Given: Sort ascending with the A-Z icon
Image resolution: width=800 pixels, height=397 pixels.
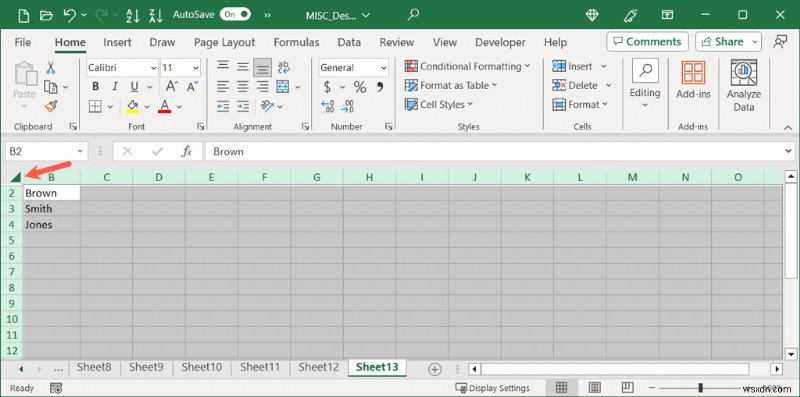Looking at the screenshot, I should (x=132, y=15).
